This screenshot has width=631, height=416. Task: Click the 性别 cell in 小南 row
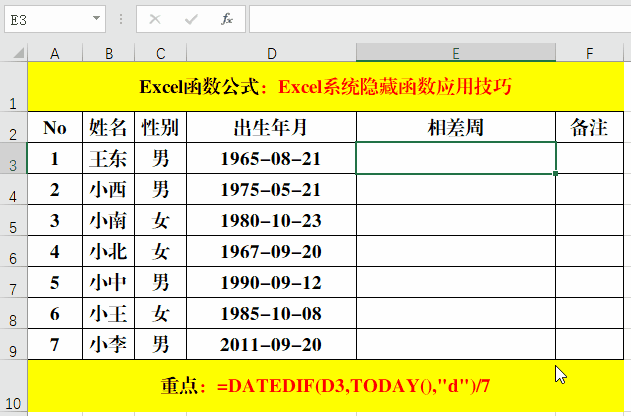coord(161,220)
